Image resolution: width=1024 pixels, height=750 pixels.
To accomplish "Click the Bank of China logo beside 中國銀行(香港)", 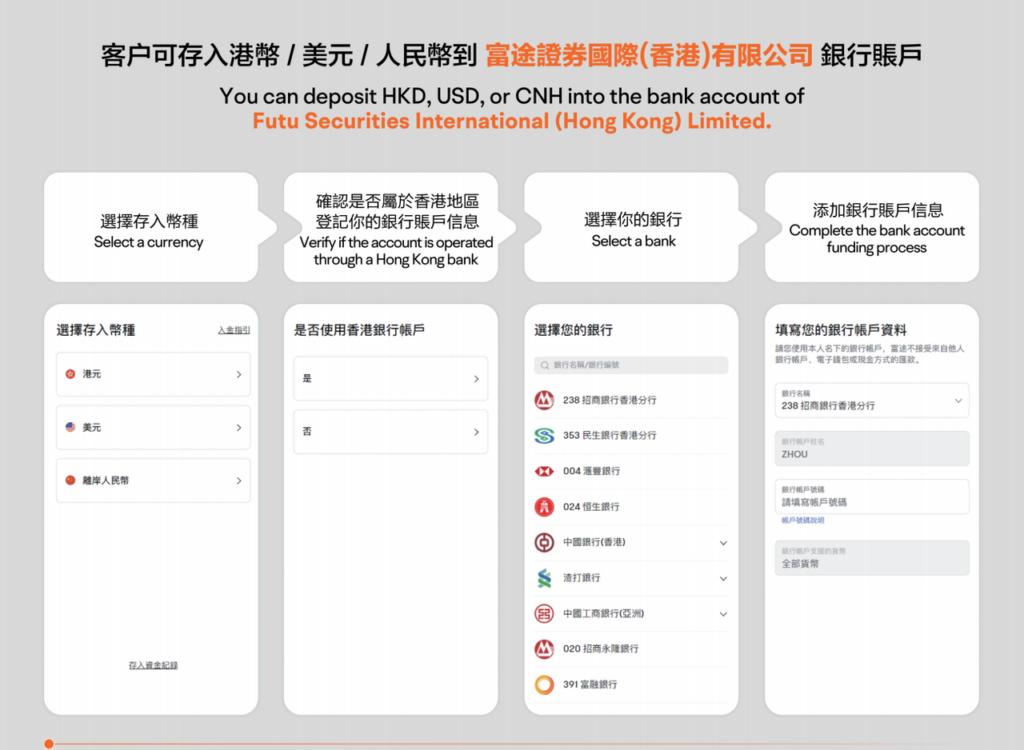I will pos(544,542).
